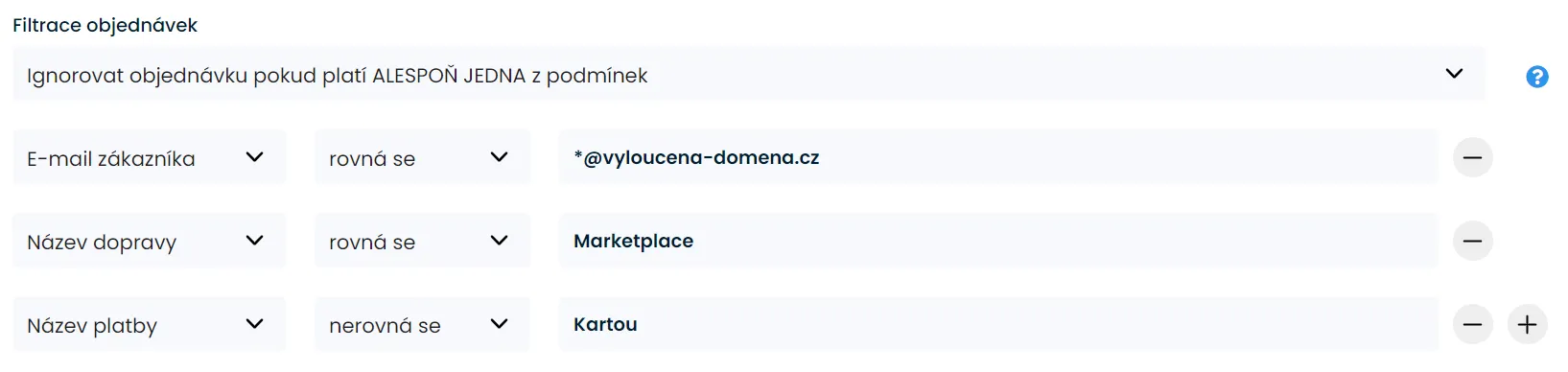Open the rovná se operator in e-mail row
Screen dimensions: 1568x372
click(422, 157)
